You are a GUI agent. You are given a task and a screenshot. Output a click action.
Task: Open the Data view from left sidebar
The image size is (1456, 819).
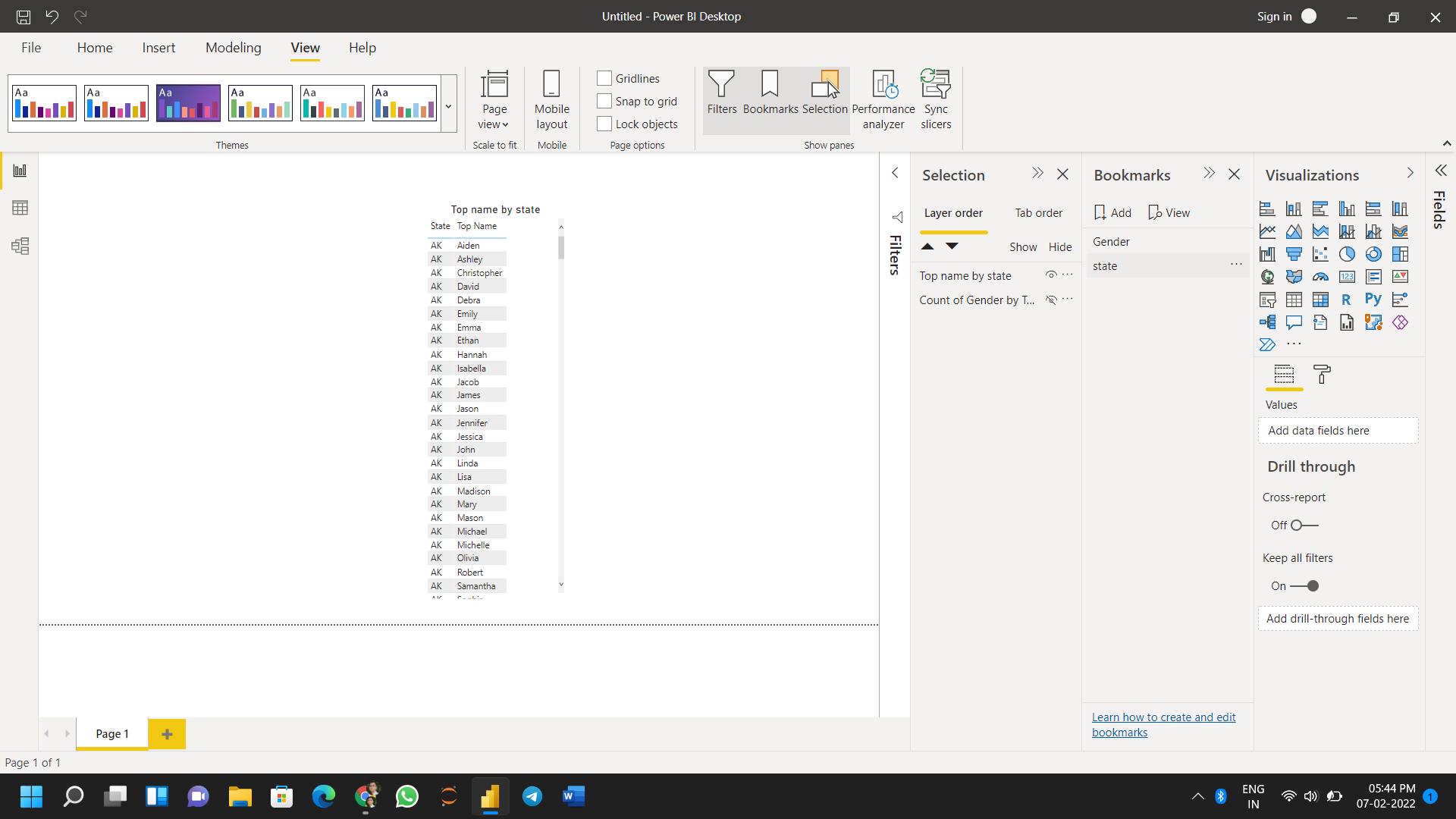tap(20, 207)
